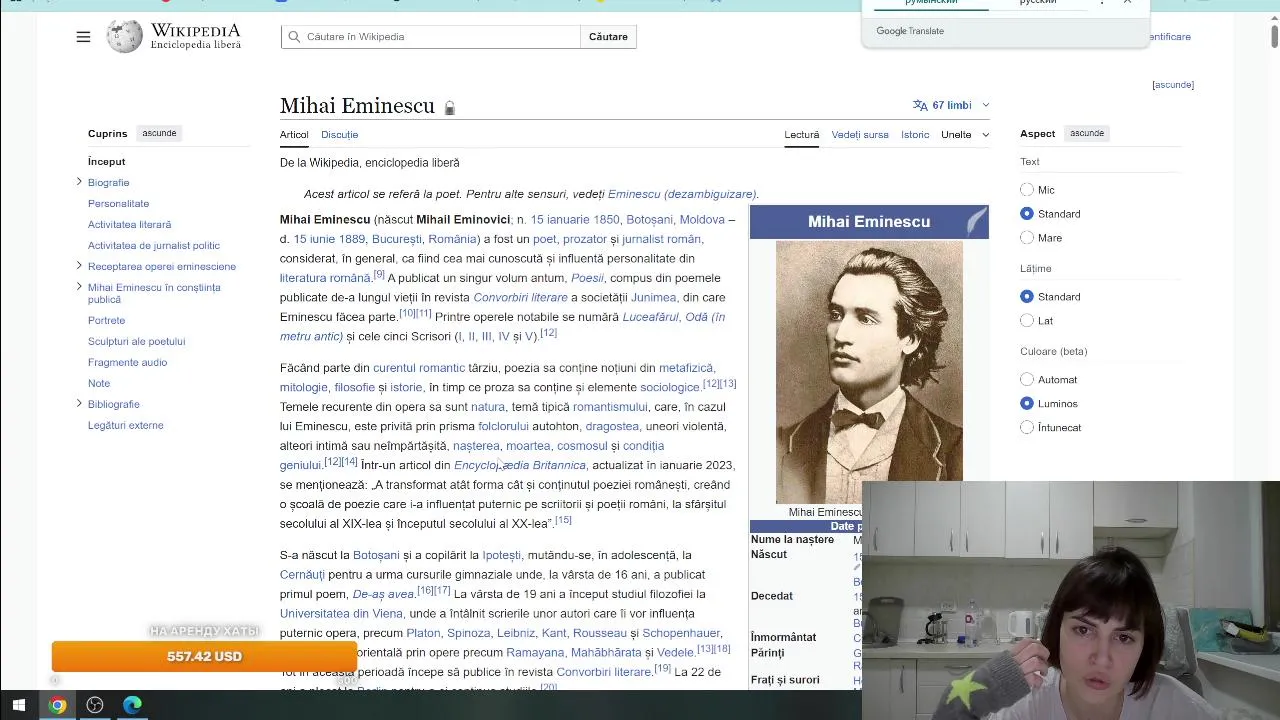The height and width of the screenshot is (720, 1280).
Task: Go to Note in the contents
Action: coord(99,383)
